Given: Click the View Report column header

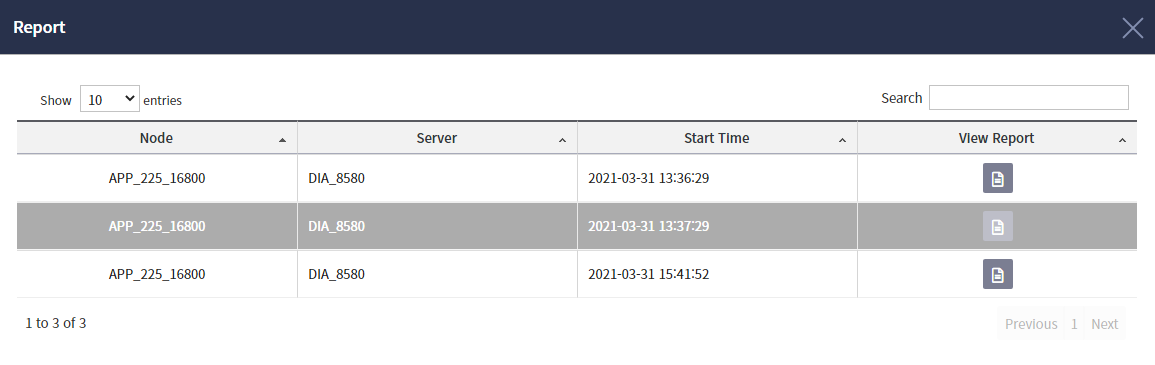Looking at the screenshot, I should (x=997, y=138).
